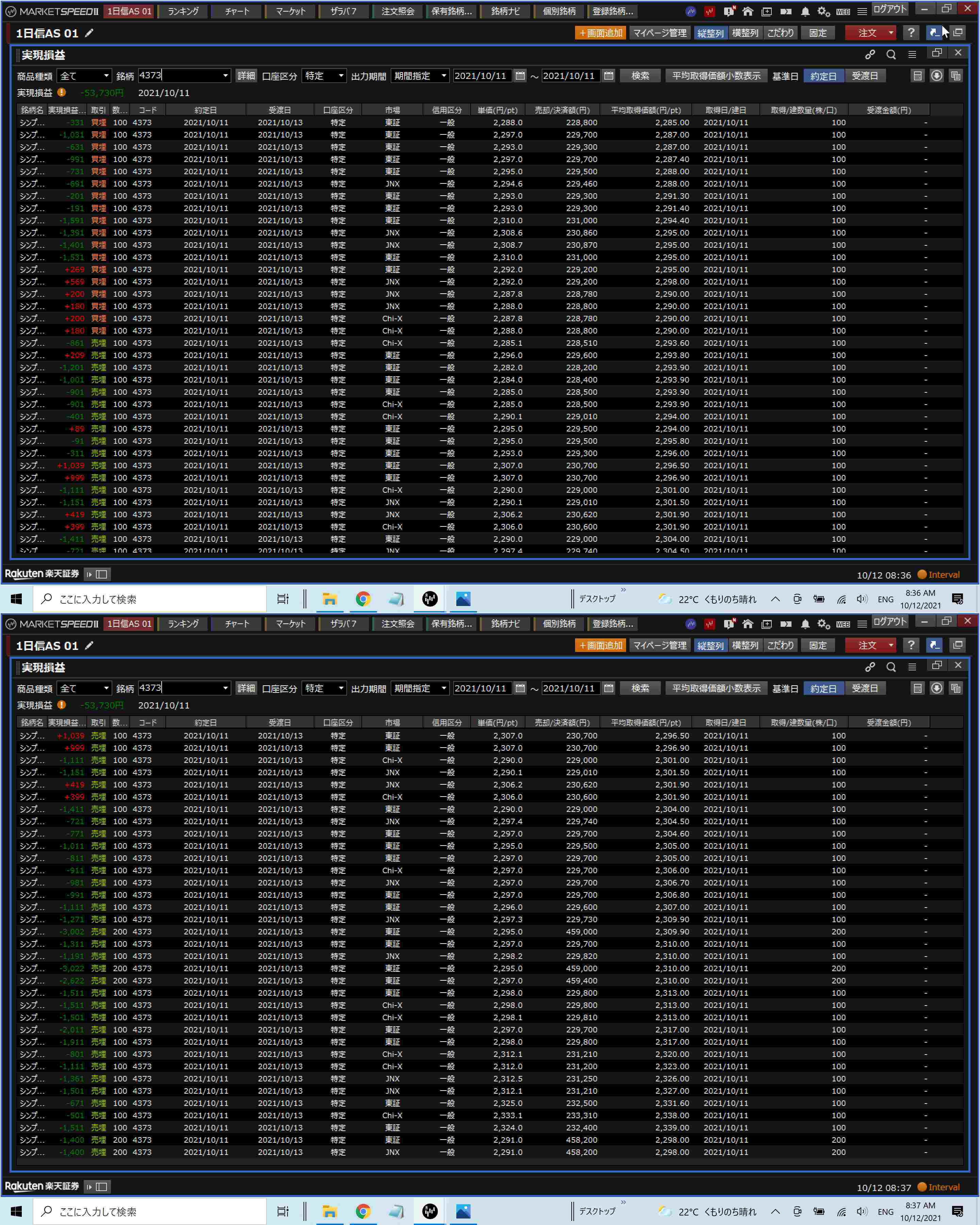The width and height of the screenshot is (980, 1225).
Task: Click the WEB icon in the lower window
Action: click(x=843, y=624)
